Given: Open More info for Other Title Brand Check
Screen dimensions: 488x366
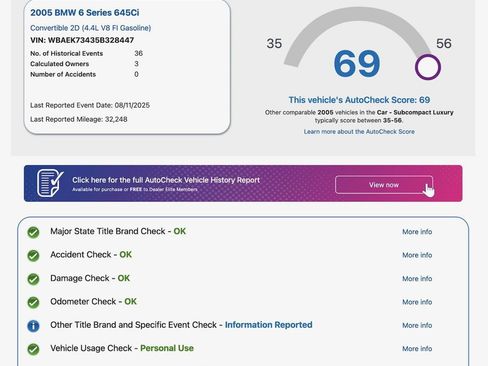Looking at the screenshot, I should [x=417, y=325].
